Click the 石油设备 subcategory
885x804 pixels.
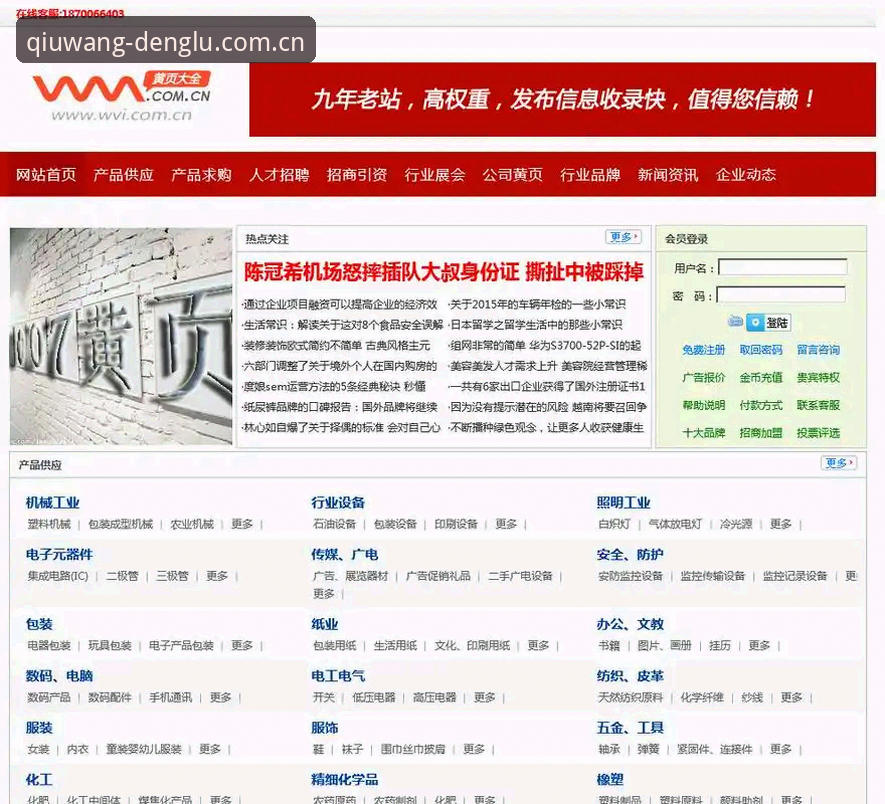335,524
